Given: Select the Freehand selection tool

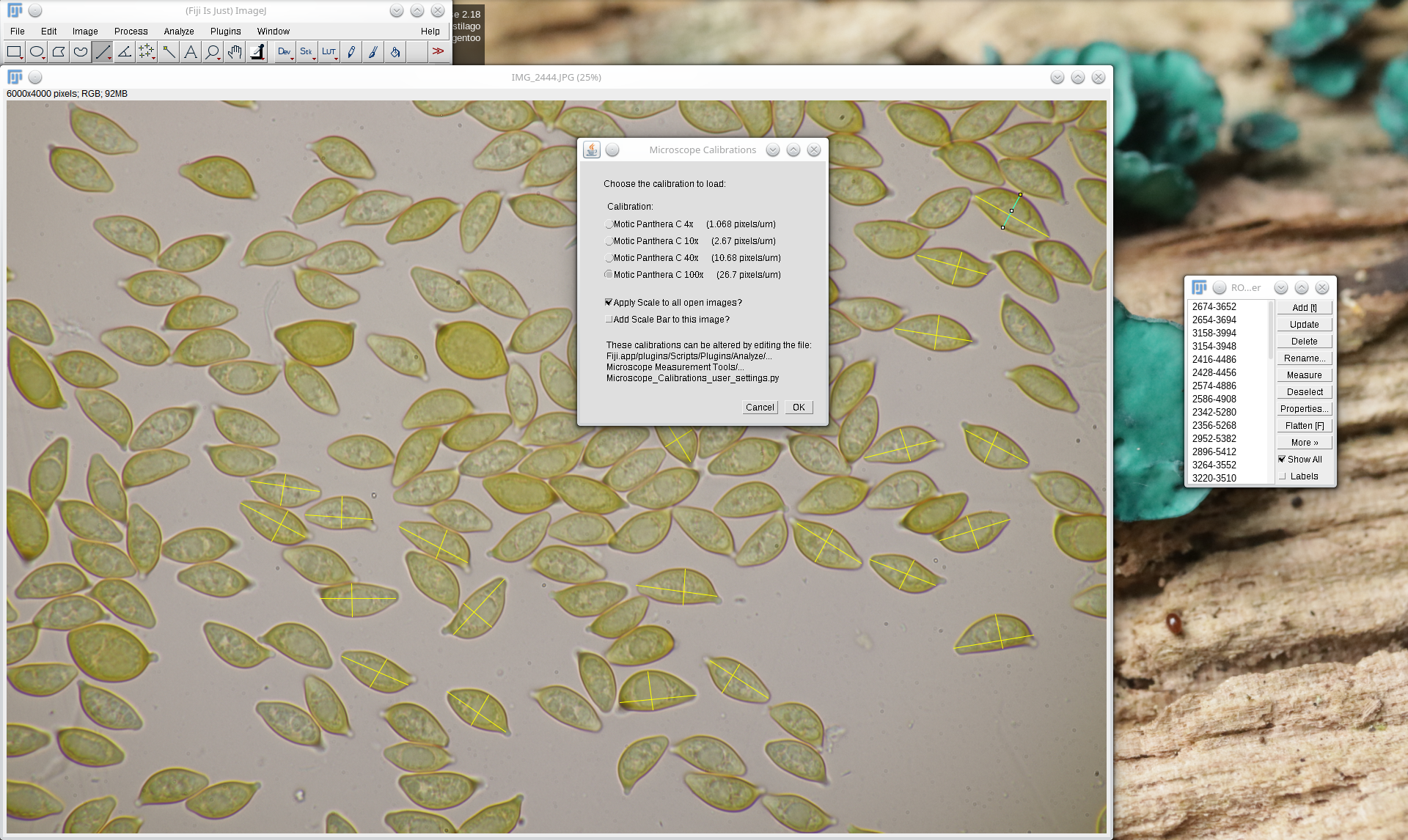Looking at the screenshot, I should 81,52.
